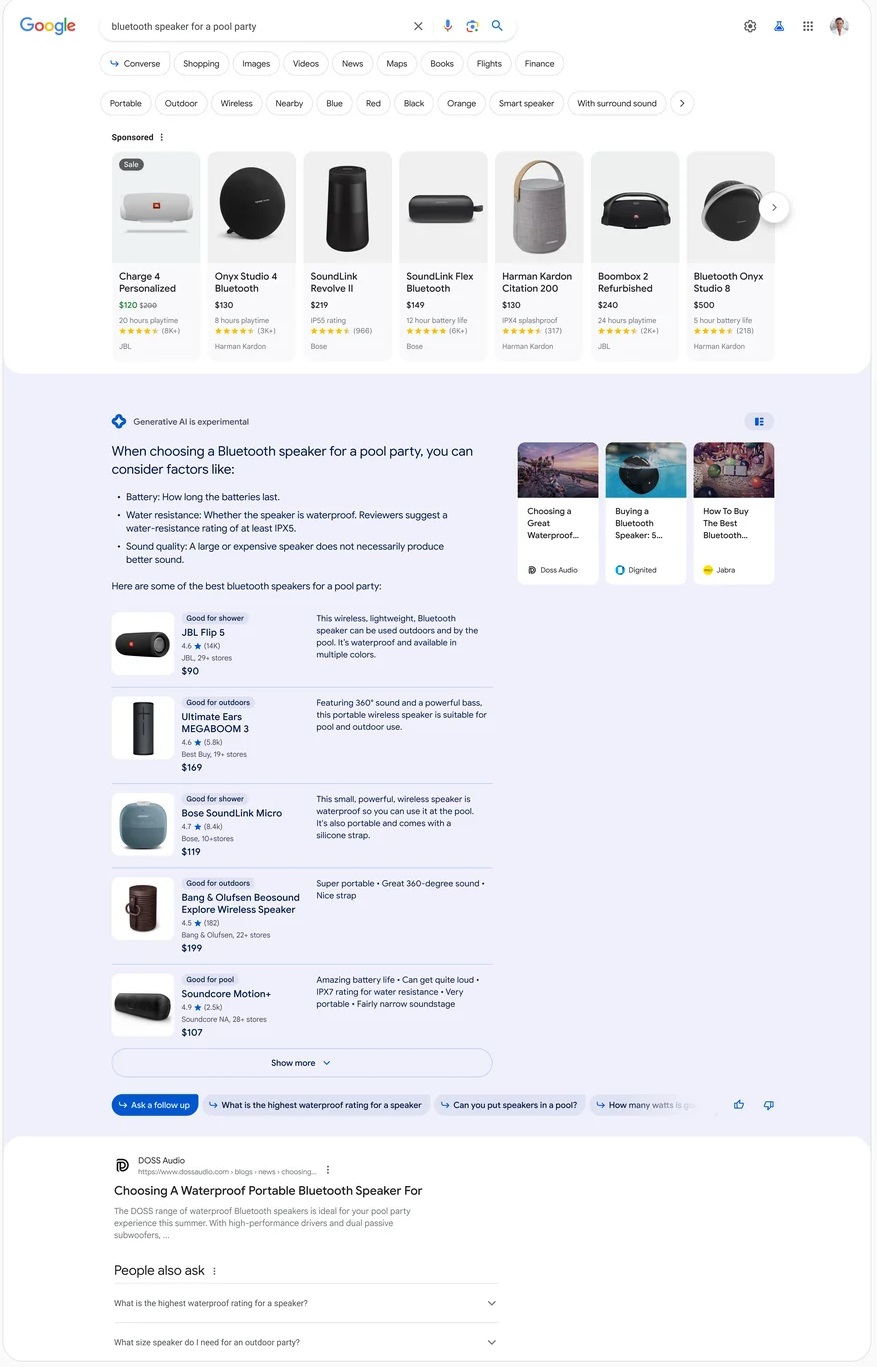Open Search Labs flask icon
The width and height of the screenshot is (877, 1367).
point(779,26)
